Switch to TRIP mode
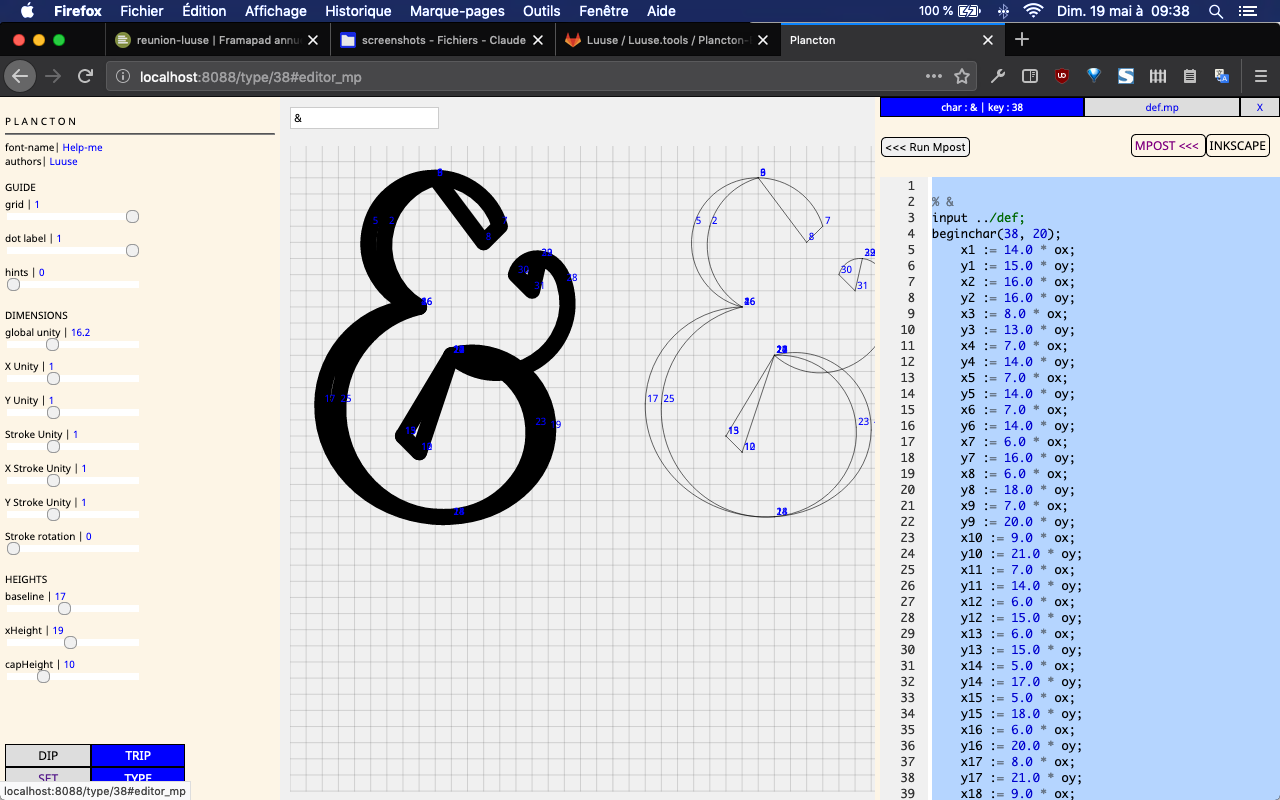Screen dimensions: 1280x800 tap(137, 756)
